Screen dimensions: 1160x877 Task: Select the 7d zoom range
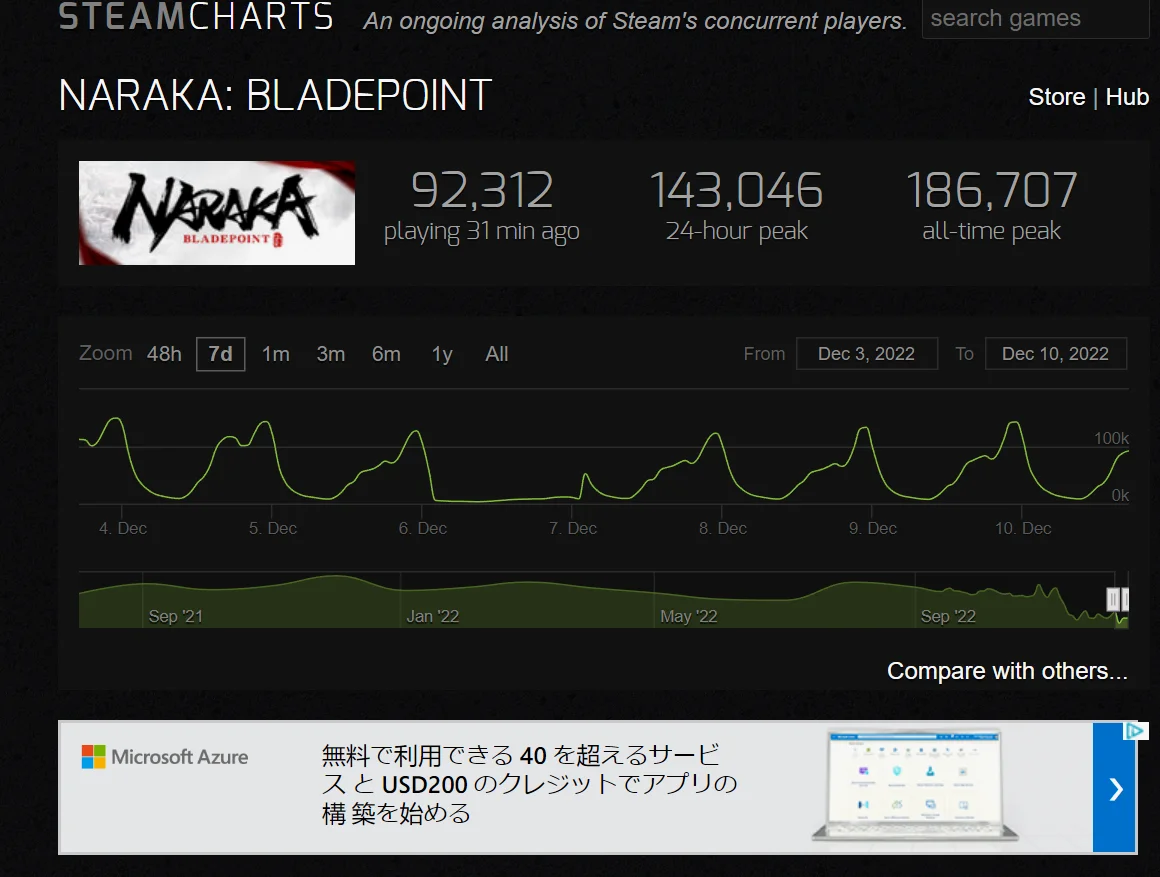[x=220, y=354]
